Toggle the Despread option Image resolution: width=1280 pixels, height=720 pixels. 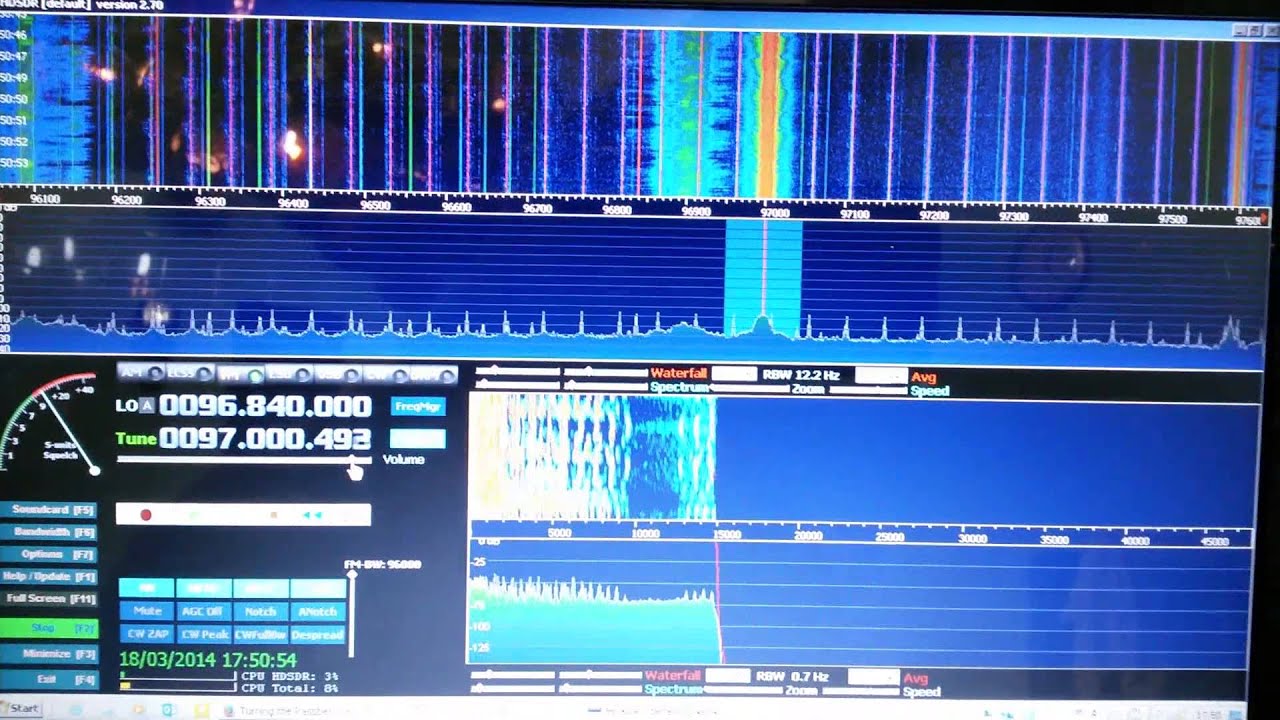(318, 634)
